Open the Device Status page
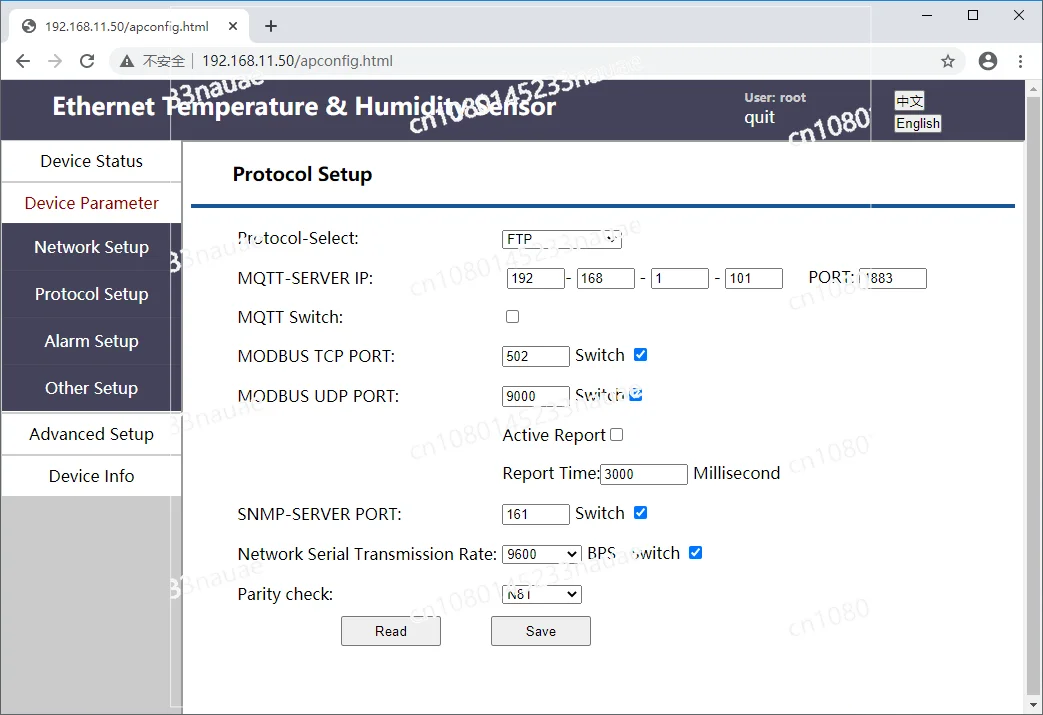 (x=91, y=161)
